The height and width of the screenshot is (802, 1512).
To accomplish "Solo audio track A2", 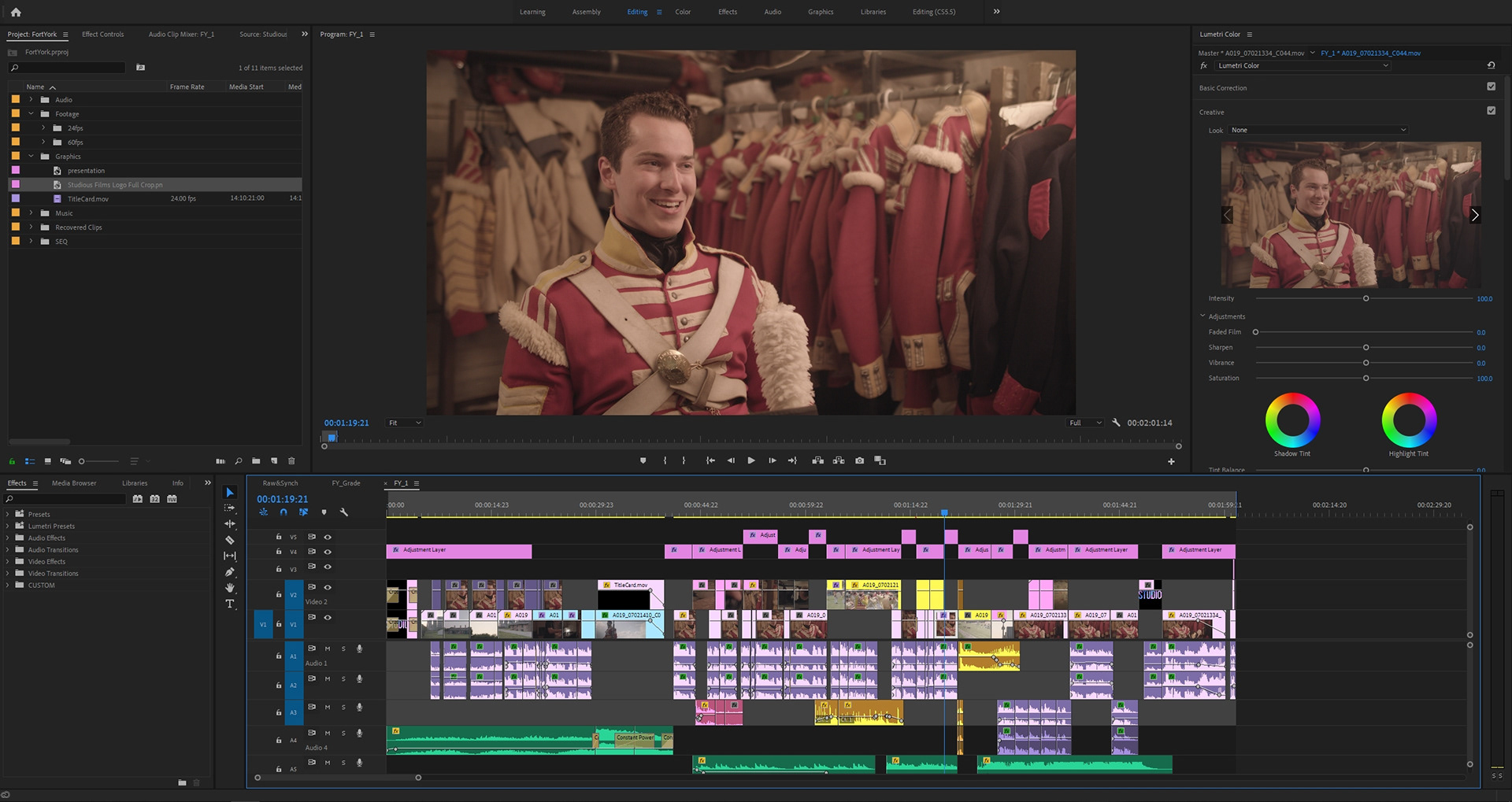I will coord(343,678).
